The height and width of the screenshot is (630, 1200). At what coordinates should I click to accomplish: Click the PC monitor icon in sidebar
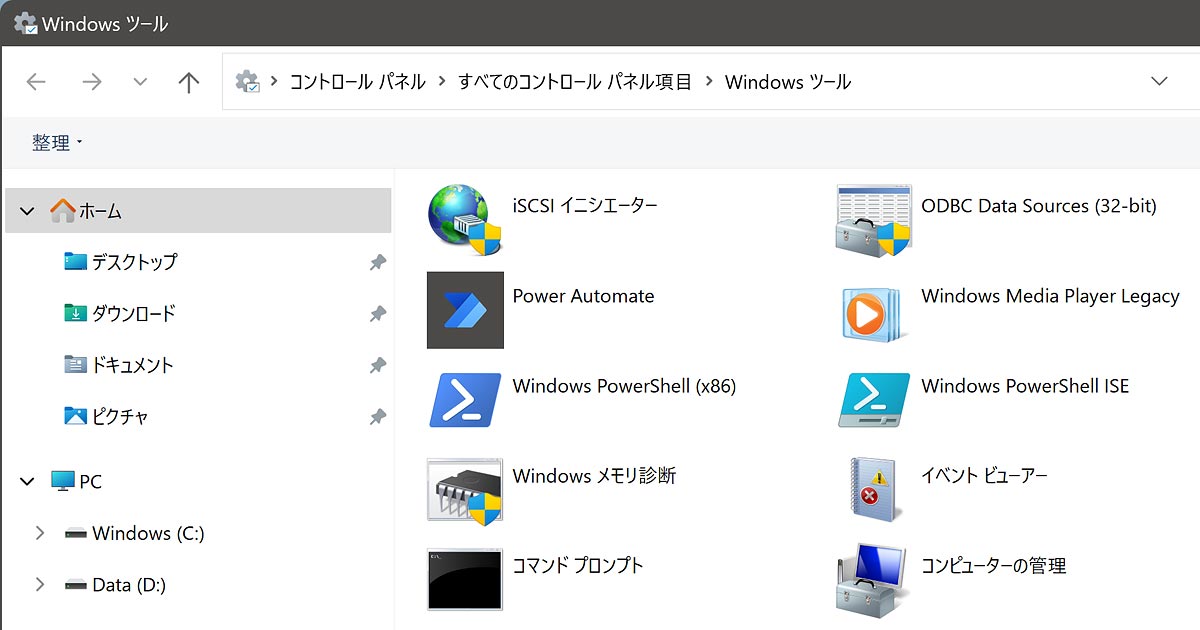(x=63, y=481)
